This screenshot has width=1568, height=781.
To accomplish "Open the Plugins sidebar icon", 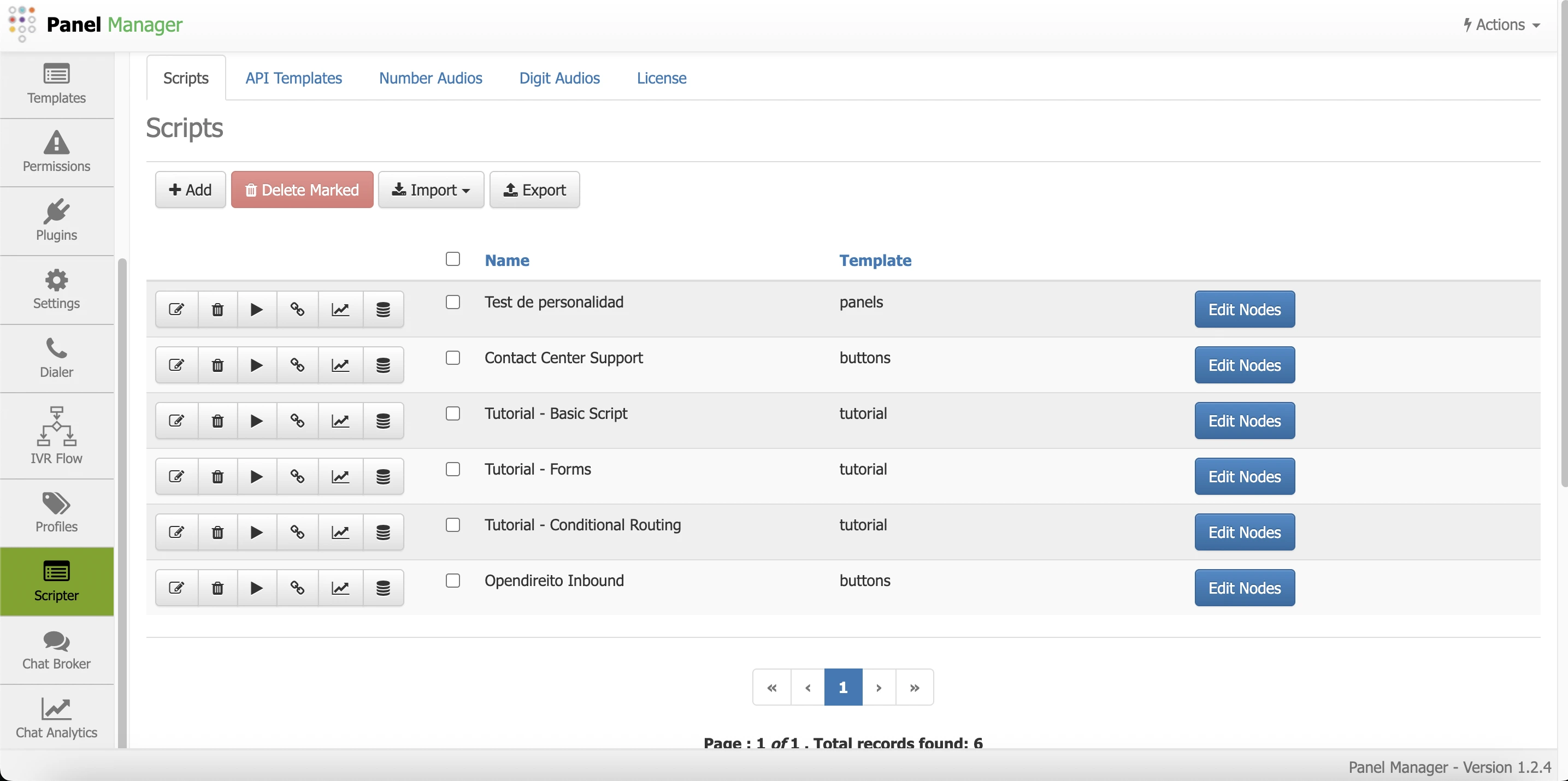I will (x=56, y=220).
